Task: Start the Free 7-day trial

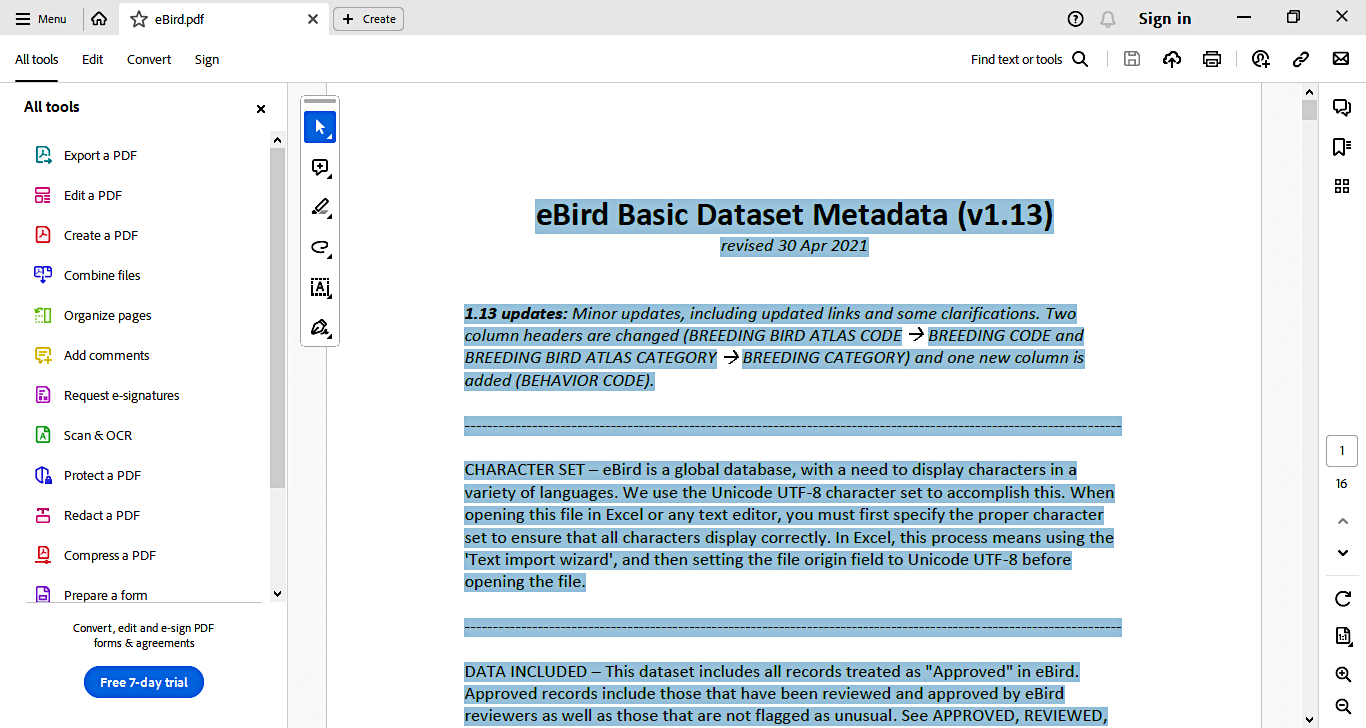Action: point(144,683)
